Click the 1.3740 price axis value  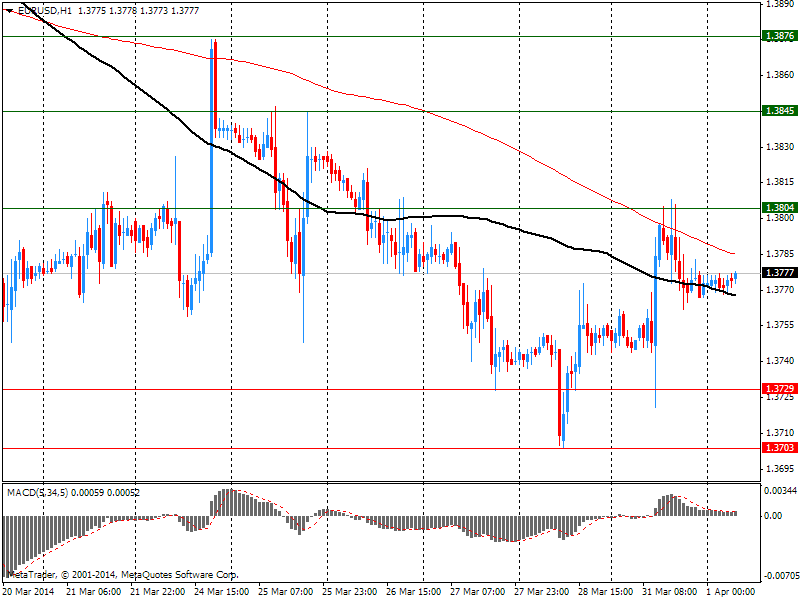(779, 361)
